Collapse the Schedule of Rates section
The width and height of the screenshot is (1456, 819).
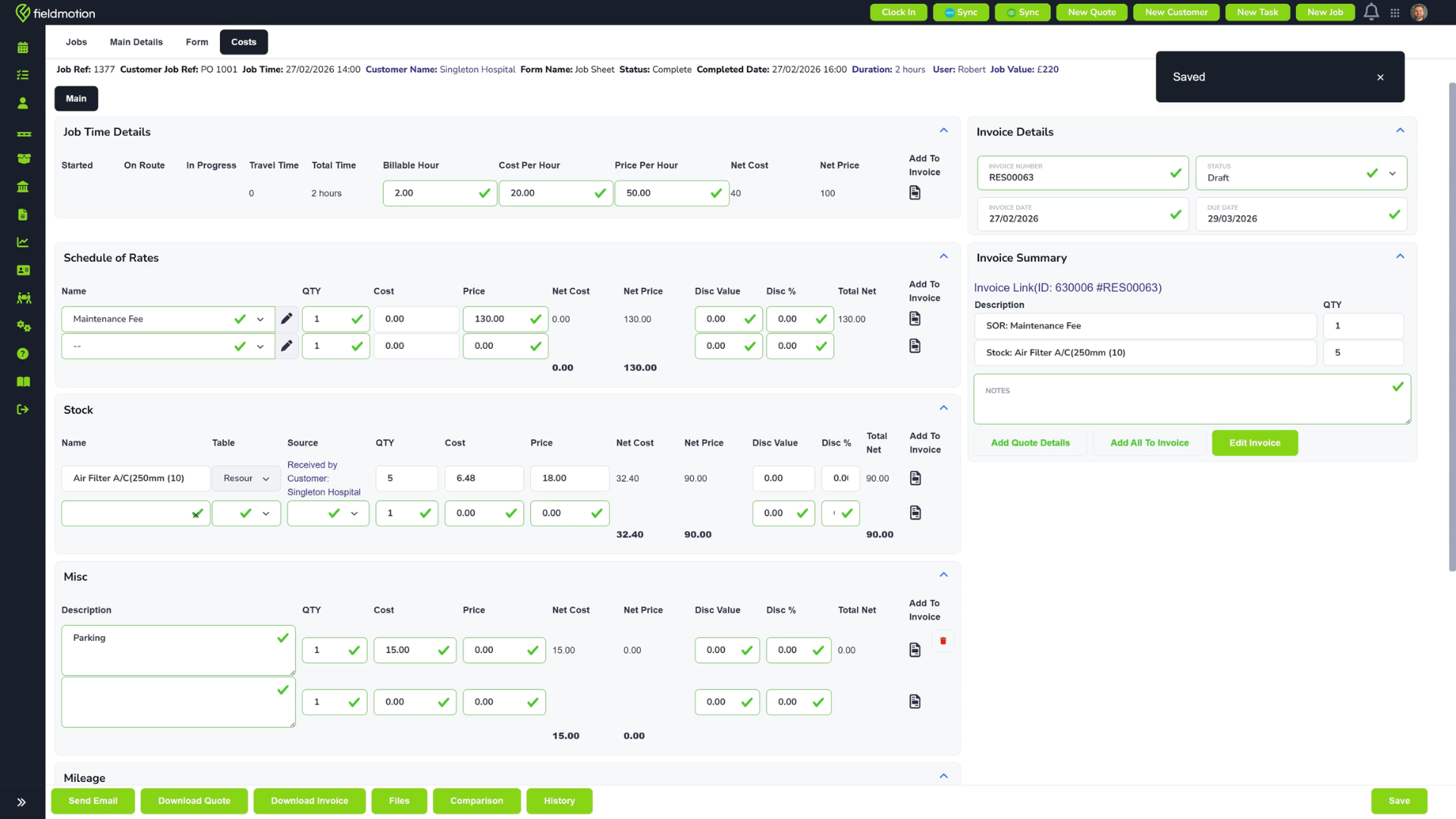[943, 256]
